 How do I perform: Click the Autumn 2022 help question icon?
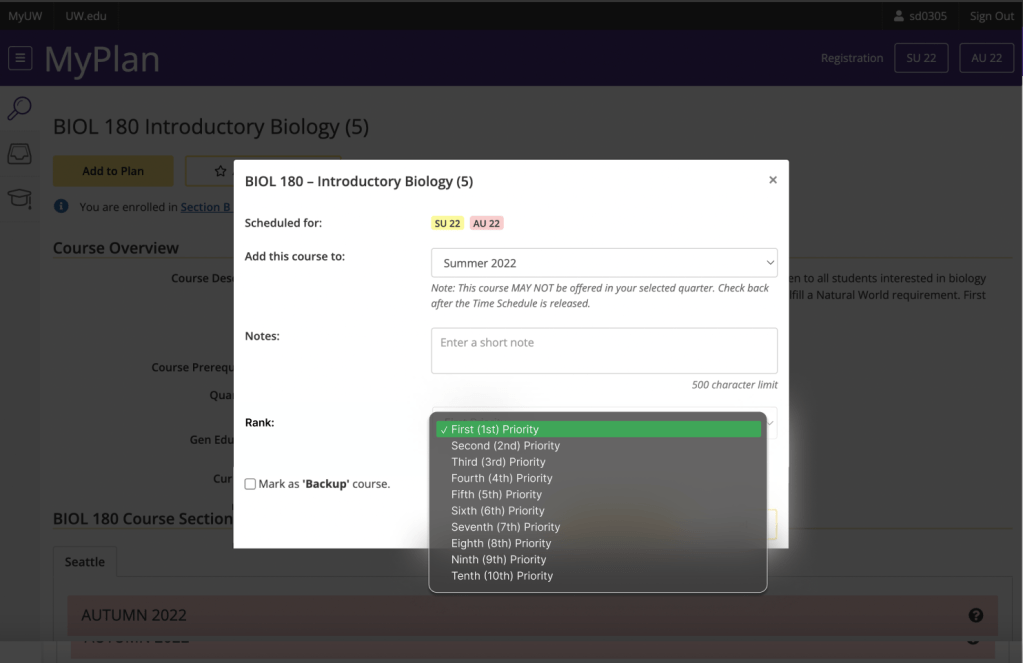976,615
